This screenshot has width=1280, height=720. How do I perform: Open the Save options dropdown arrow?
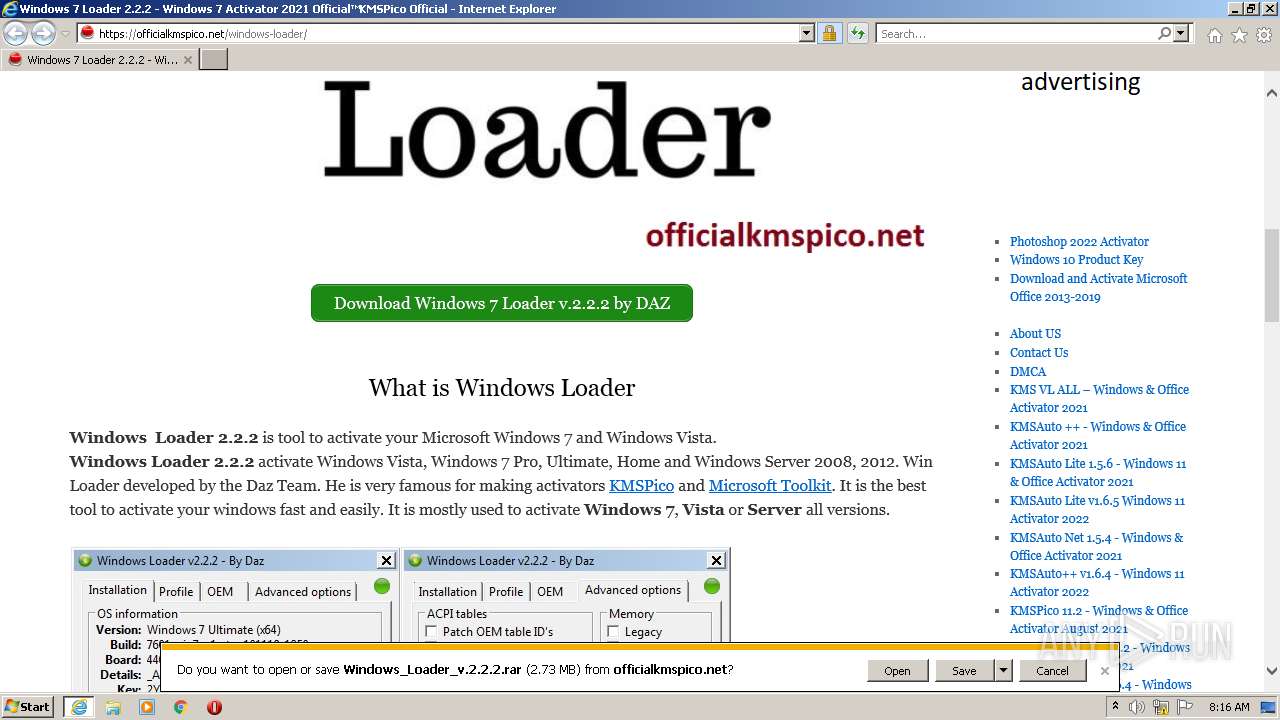[x=1003, y=671]
